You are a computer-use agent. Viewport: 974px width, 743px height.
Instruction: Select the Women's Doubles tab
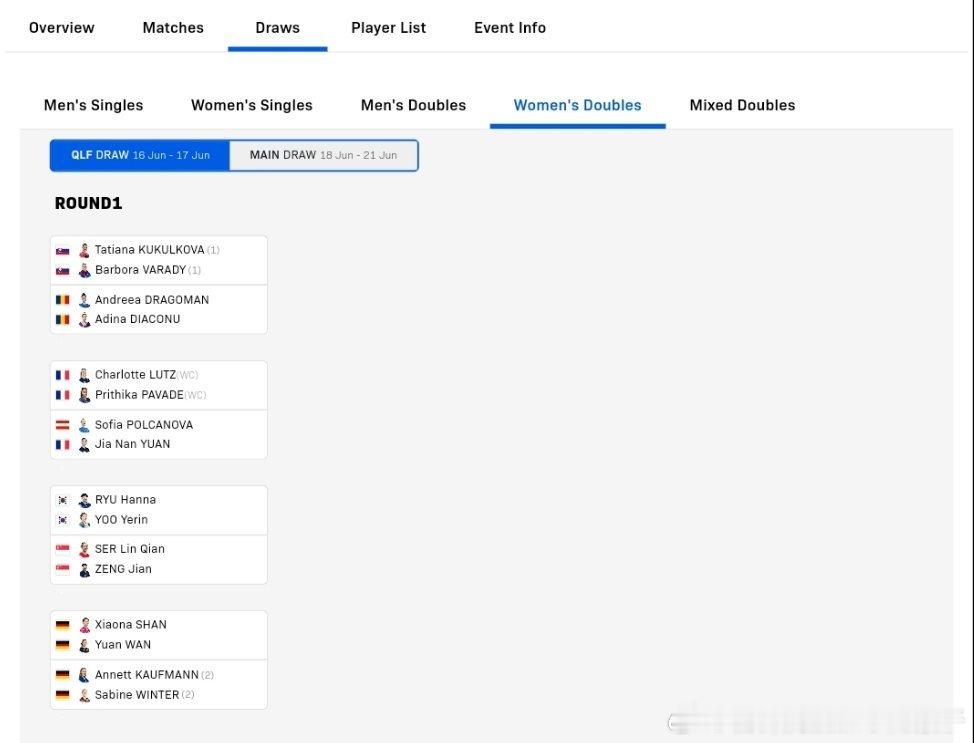click(x=578, y=106)
